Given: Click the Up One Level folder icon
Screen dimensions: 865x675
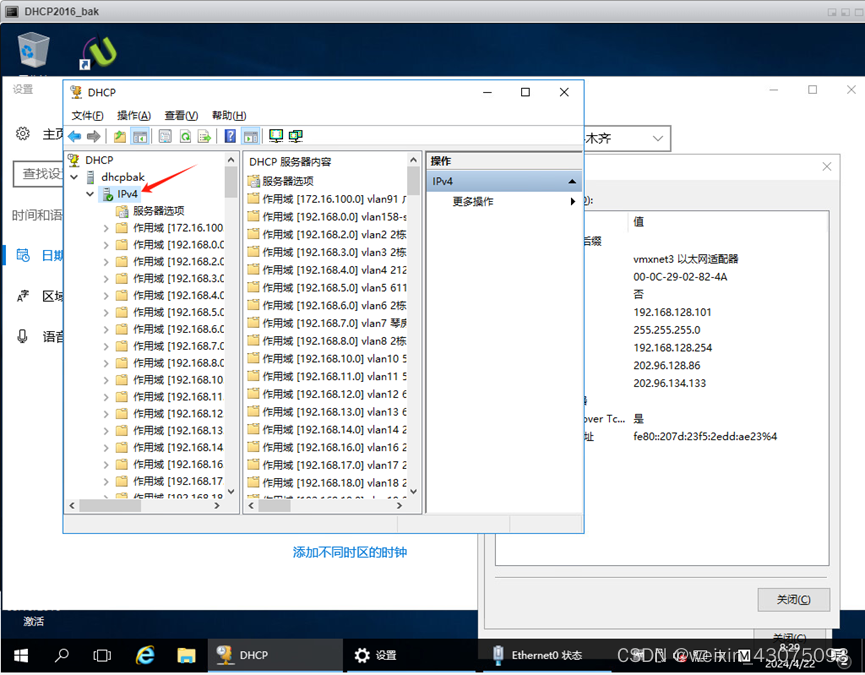Looking at the screenshot, I should [120, 137].
